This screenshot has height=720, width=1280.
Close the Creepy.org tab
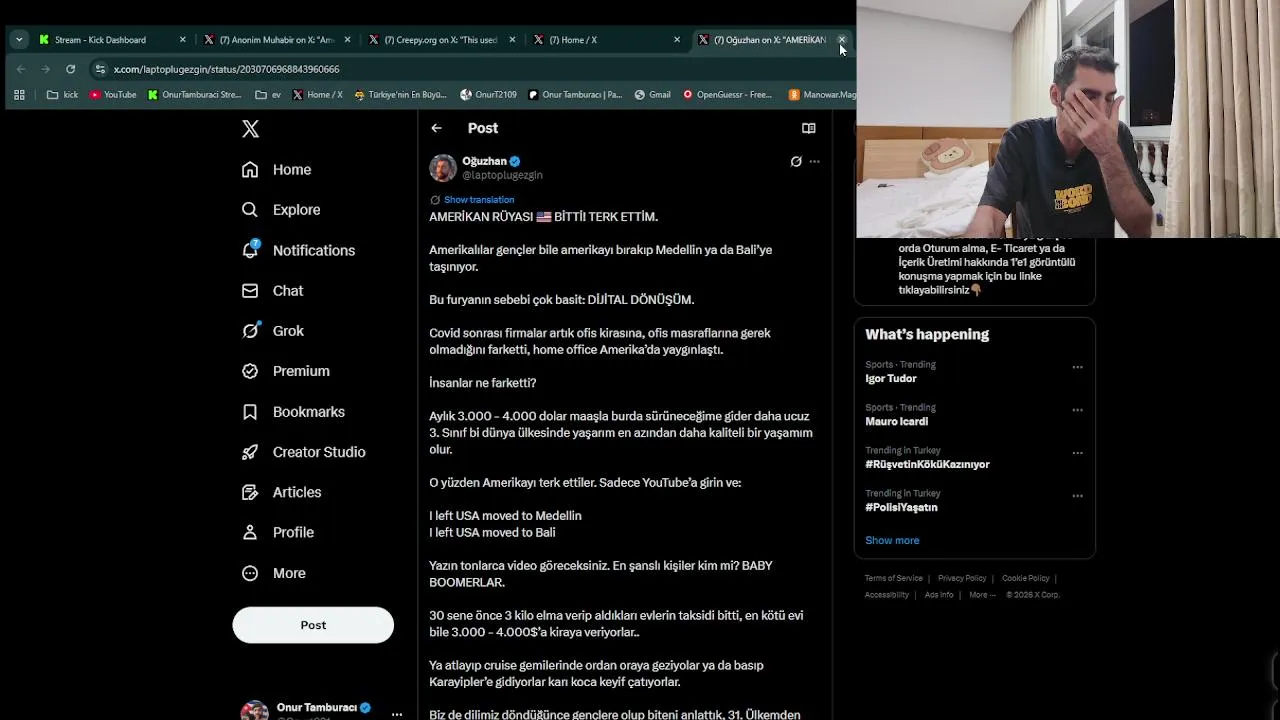pos(512,40)
